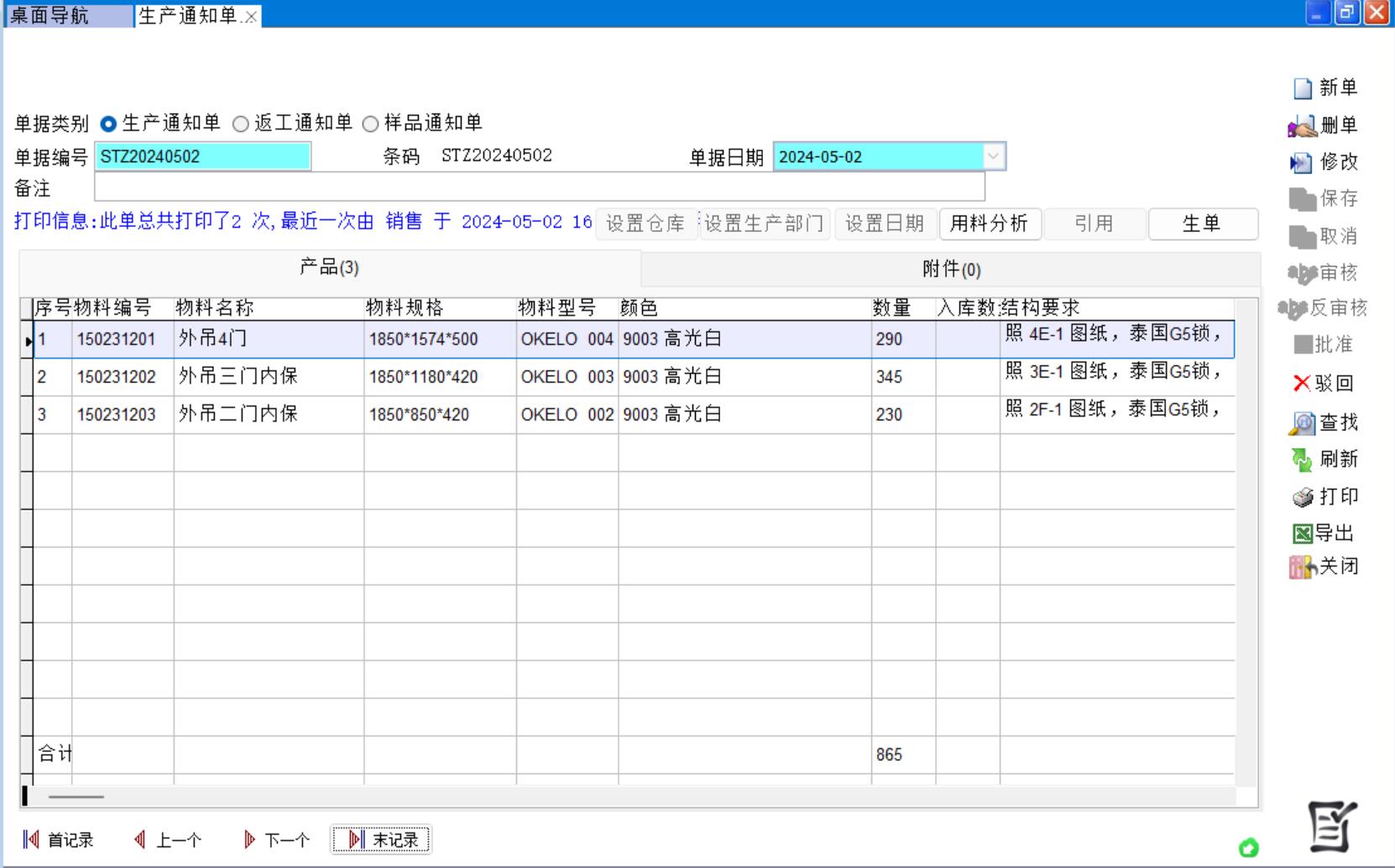
Task: Select the 返工通知单 radio button
Action: pyautogui.click(x=241, y=124)
